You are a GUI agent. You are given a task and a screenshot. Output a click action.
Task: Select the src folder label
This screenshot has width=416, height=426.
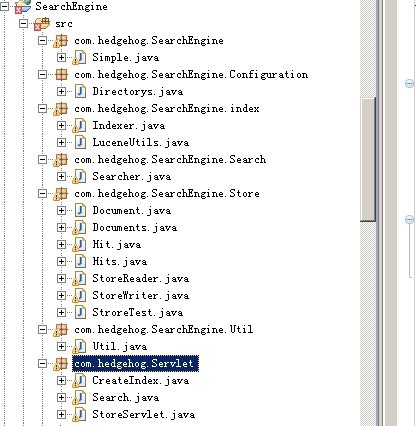64,24
